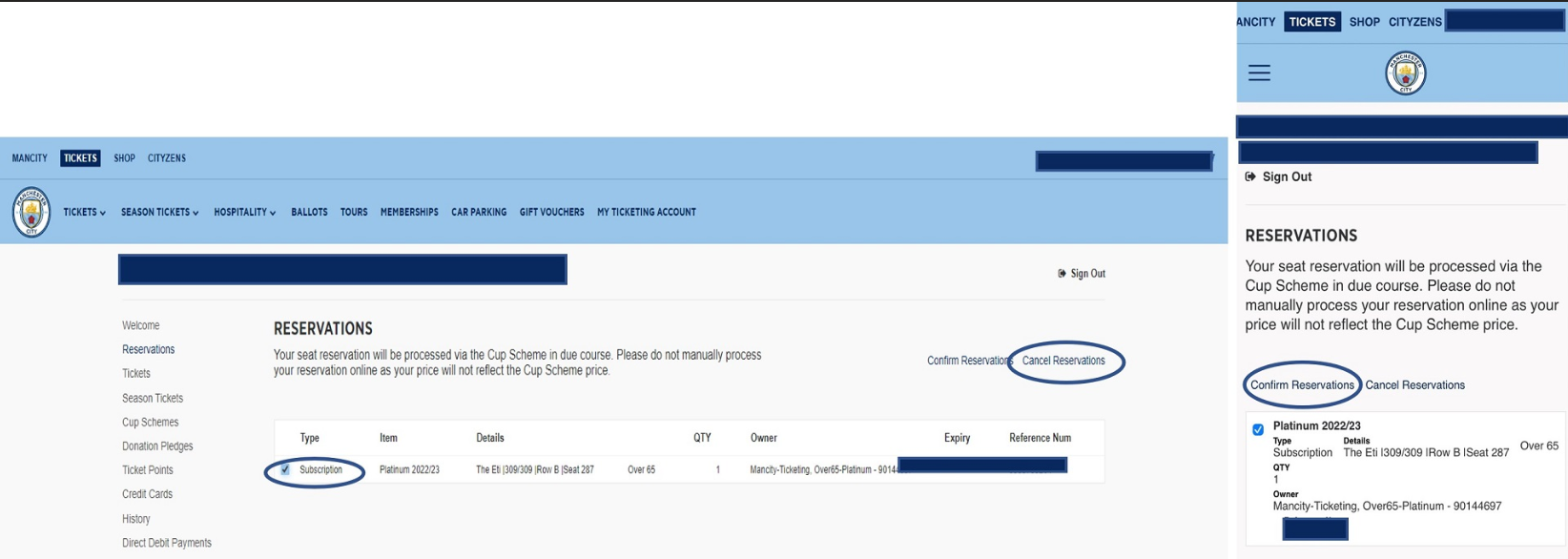Open Welcome in the account sidebar
The height and width of the screenshot is (559, 1568).
tap(141, 325)
